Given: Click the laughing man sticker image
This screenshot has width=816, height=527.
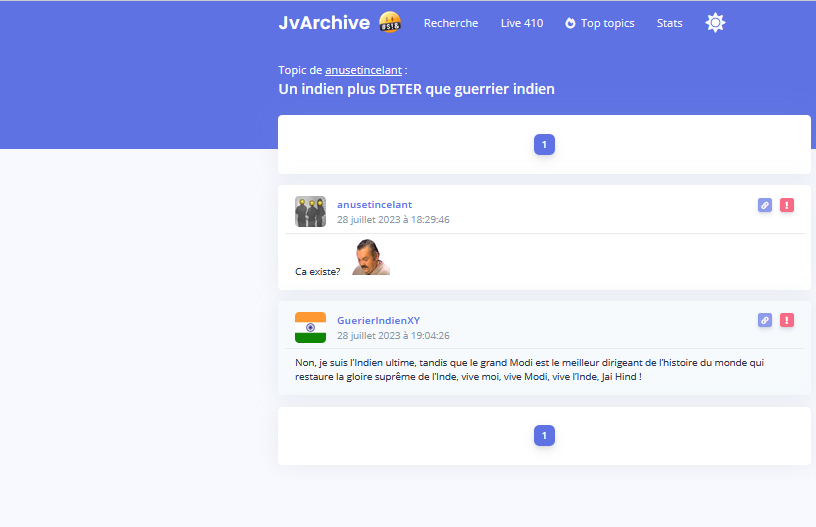Looking at the screenshot, I should 371,258.
